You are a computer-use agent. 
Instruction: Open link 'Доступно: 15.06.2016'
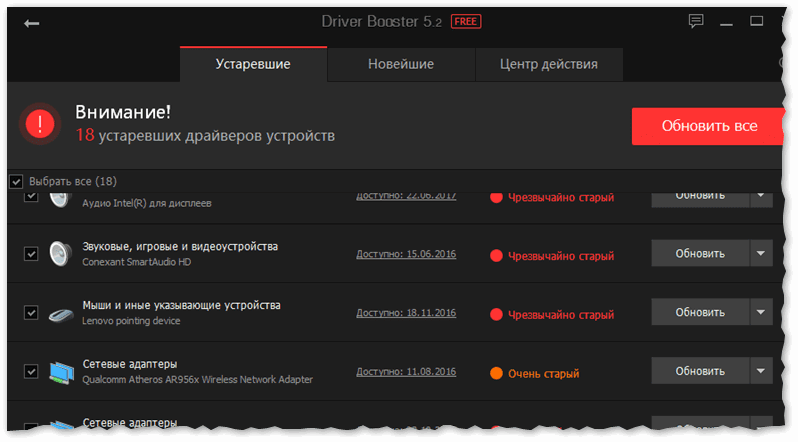point(406,254)
